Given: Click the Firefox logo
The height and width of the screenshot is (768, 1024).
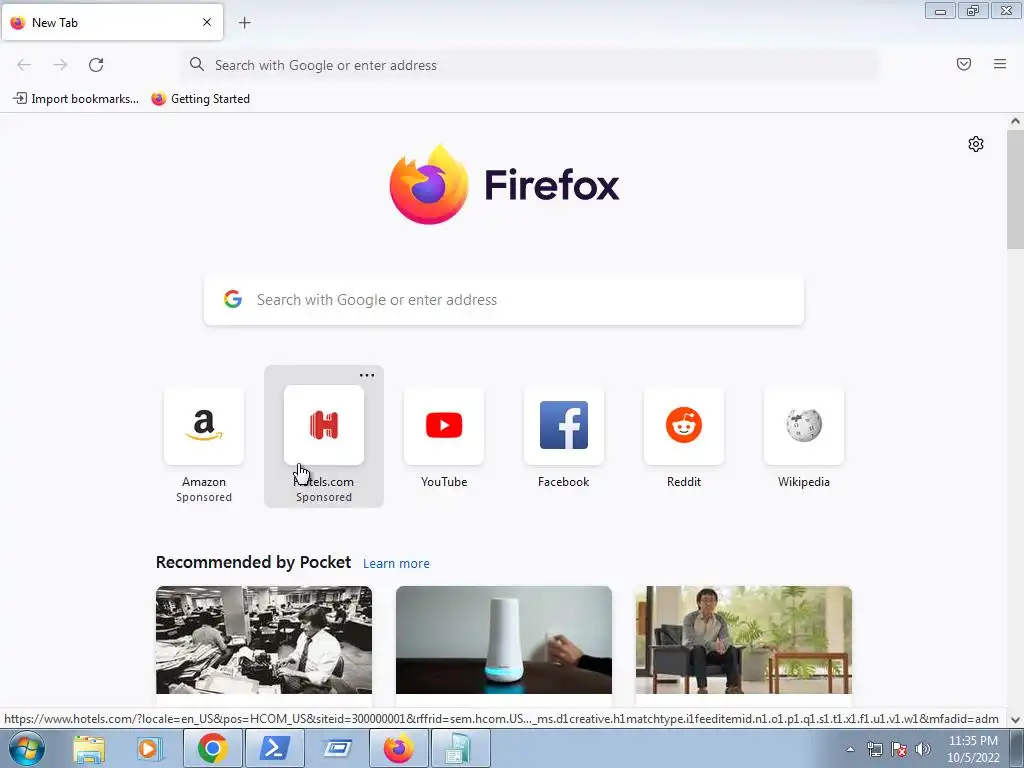Looking at the screenshot, I should coord(504,185).
